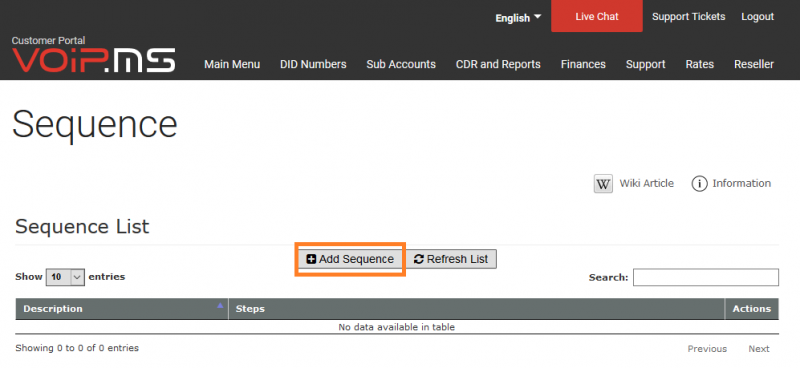The width and height of the screenshot is (800, 368).
Task: Open the Show entries count dropdown
Action: click(65, 277)
